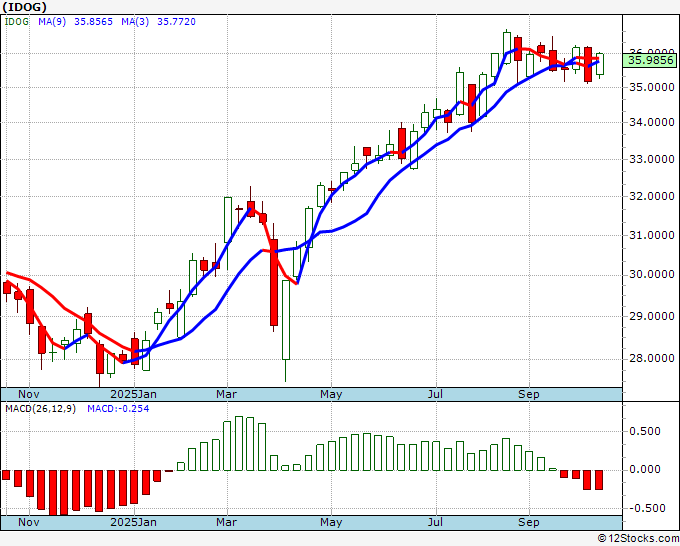680x546 pixels.
Task: Click the MA(3) legend label
Action: click(x=135, y=21)
